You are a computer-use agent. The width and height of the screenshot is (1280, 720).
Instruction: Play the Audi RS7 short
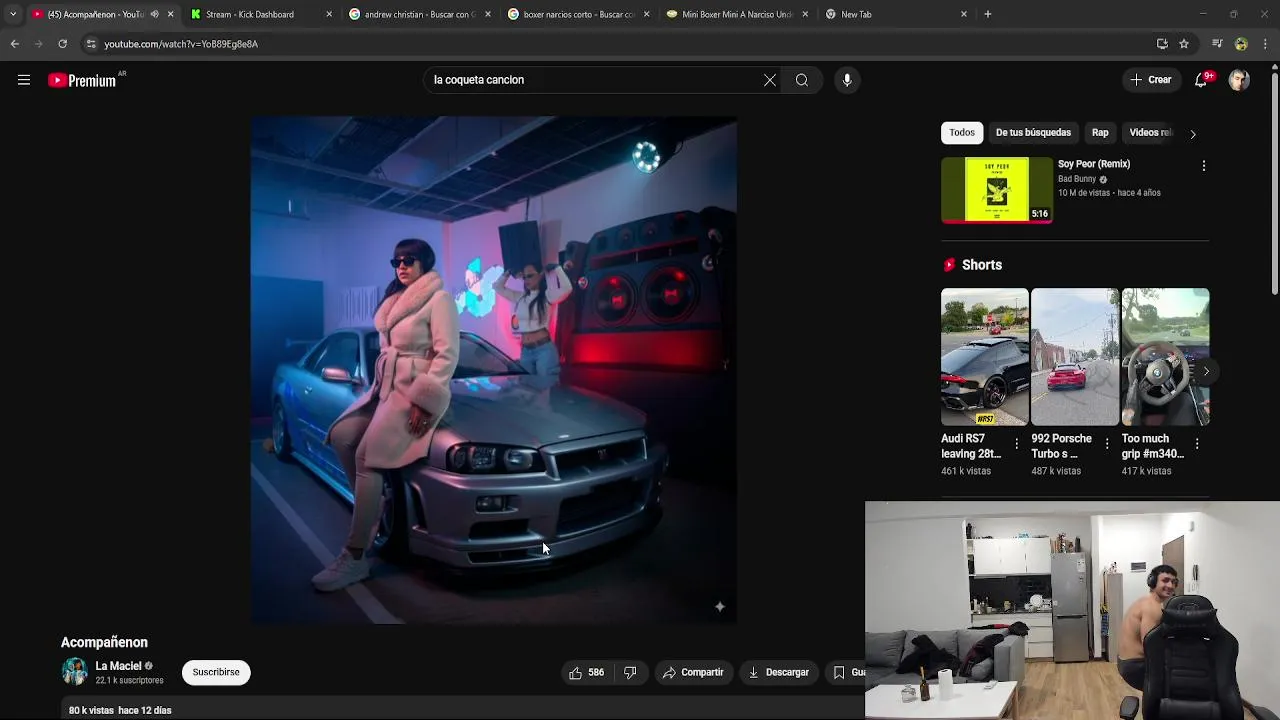984,357
